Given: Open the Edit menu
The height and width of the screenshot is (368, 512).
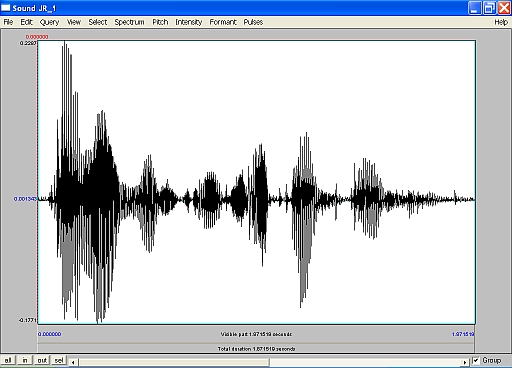Looking at the screenshot, I should pos(26,22).
